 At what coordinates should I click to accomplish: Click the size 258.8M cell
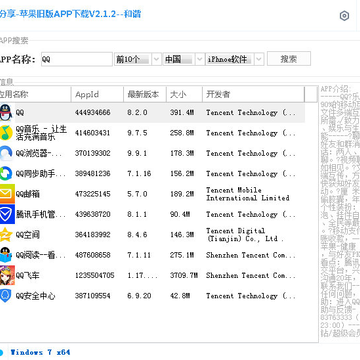pyautogui.click(x=182, y=133)
